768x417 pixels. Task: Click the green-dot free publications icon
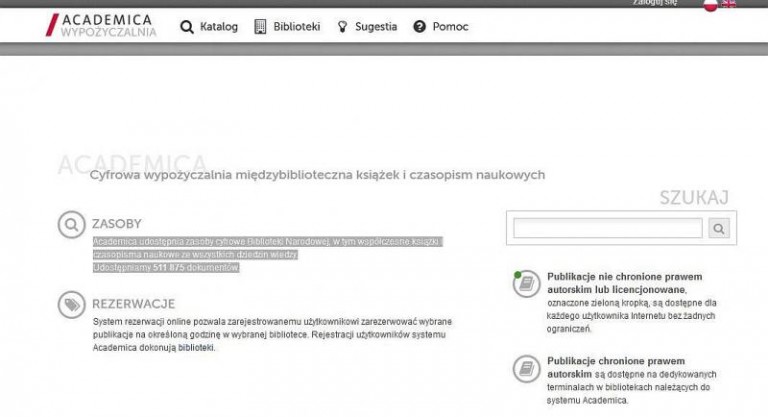point(526,284)
